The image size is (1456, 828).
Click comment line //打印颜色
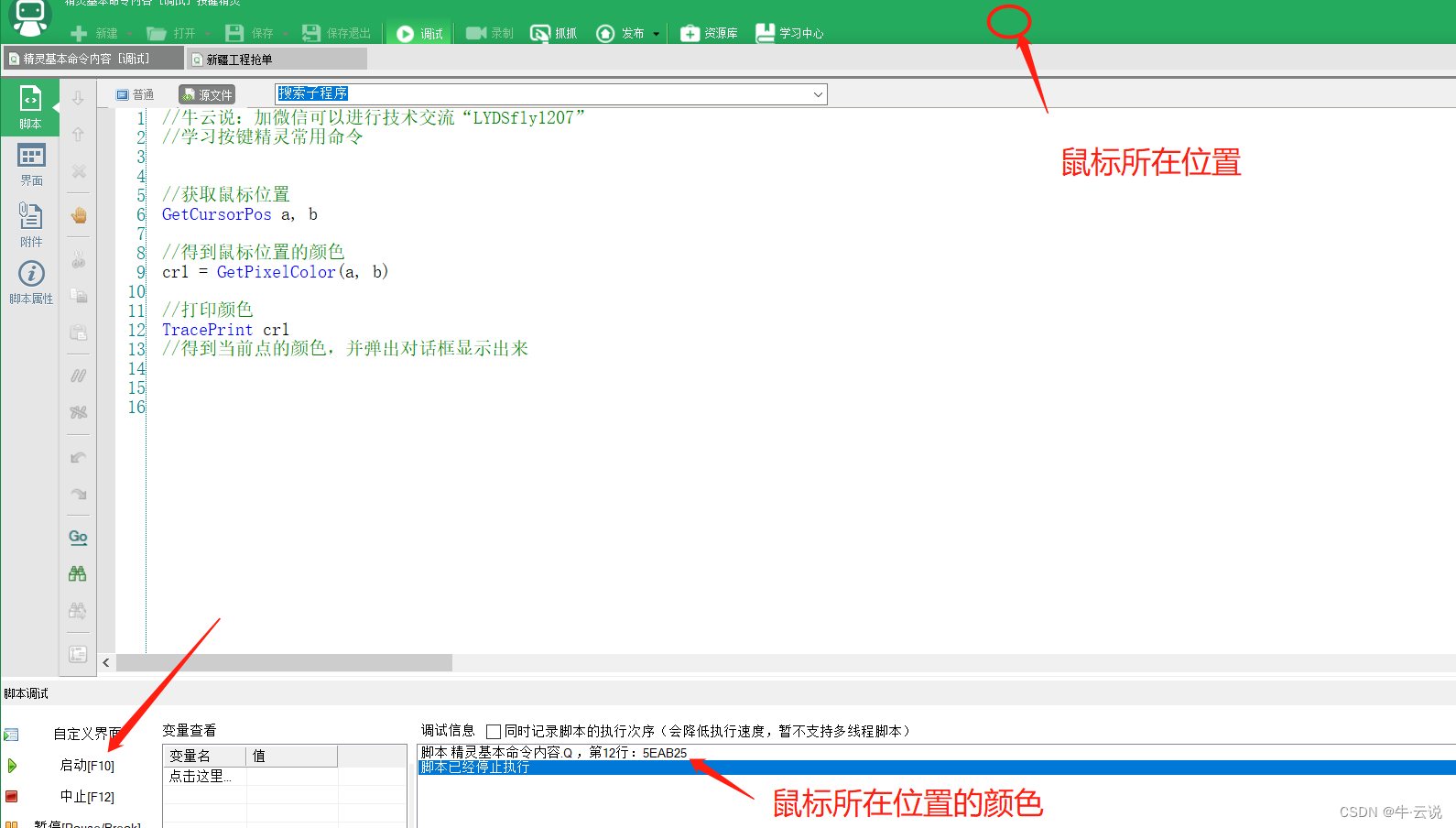[207, 310]
